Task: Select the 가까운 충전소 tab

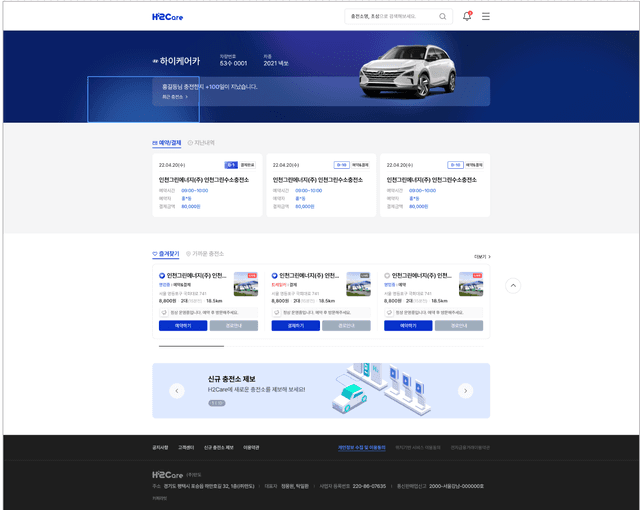Action: click(x=206, y=254)
